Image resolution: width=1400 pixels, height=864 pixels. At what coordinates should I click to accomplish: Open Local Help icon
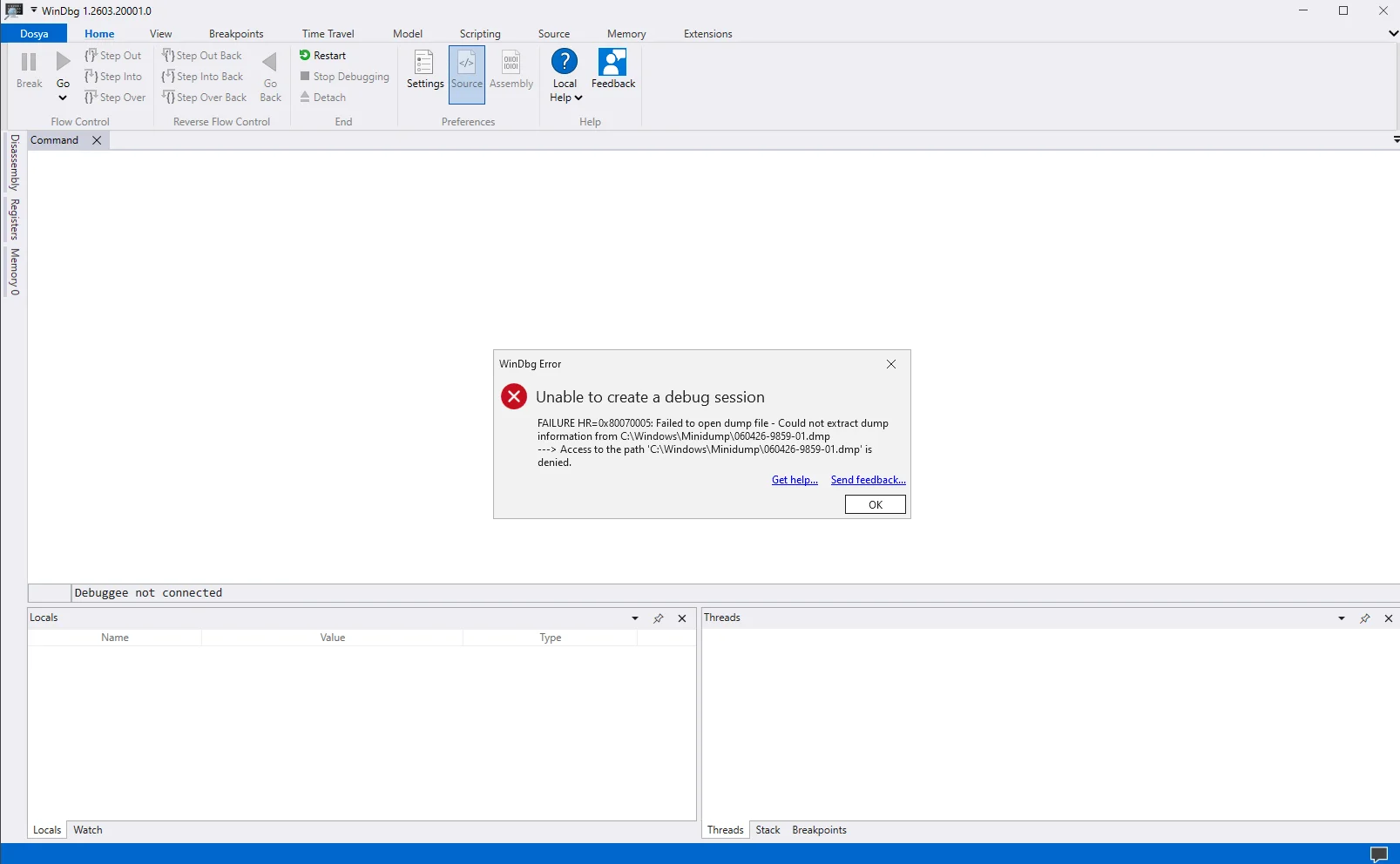[x=565, y=62]
